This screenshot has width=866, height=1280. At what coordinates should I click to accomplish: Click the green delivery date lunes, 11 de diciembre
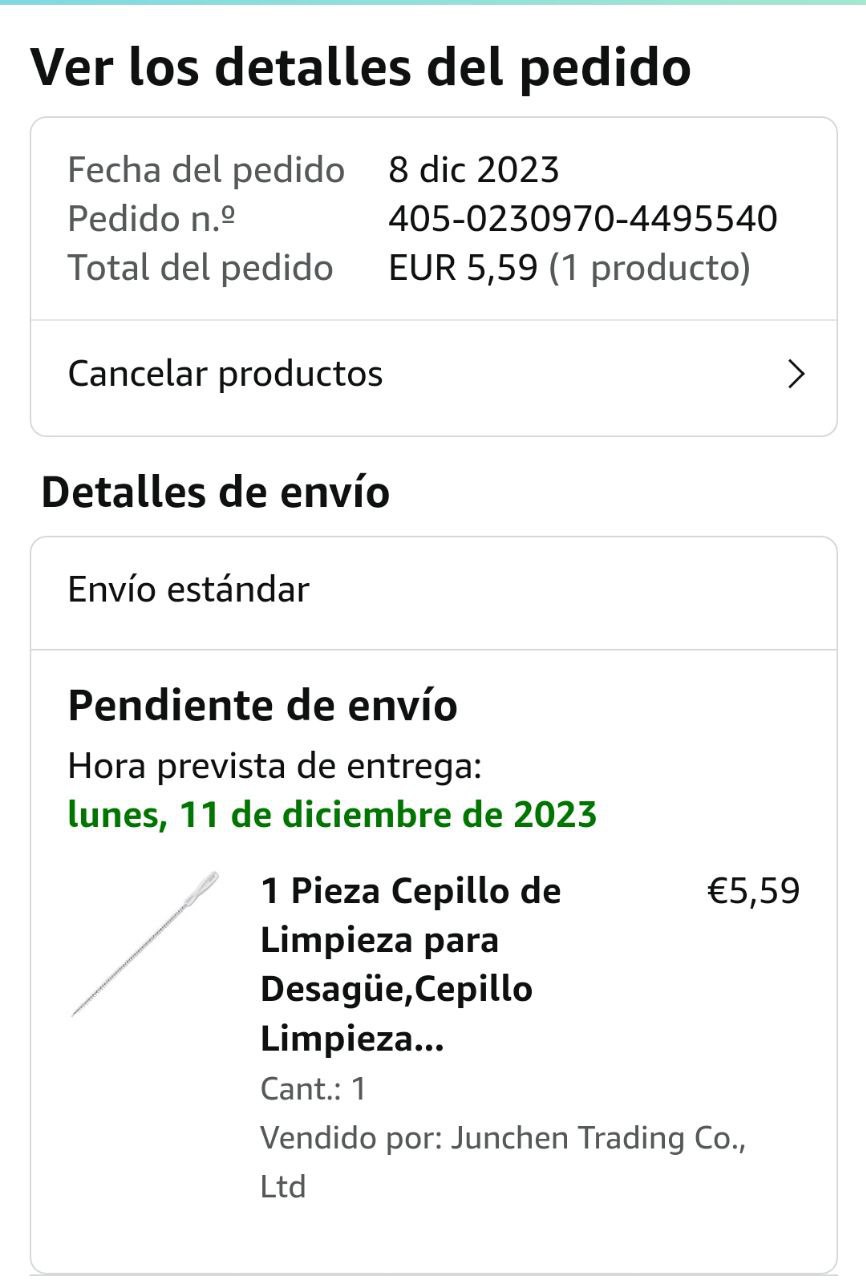click(x=332, y=815)
